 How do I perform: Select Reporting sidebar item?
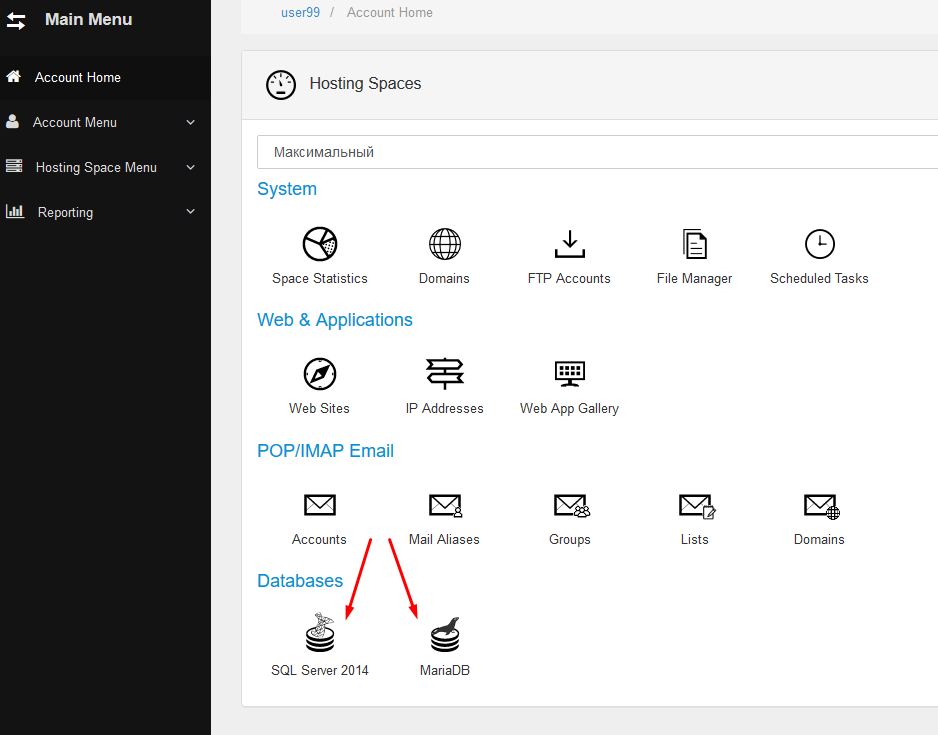click(105, 212)
